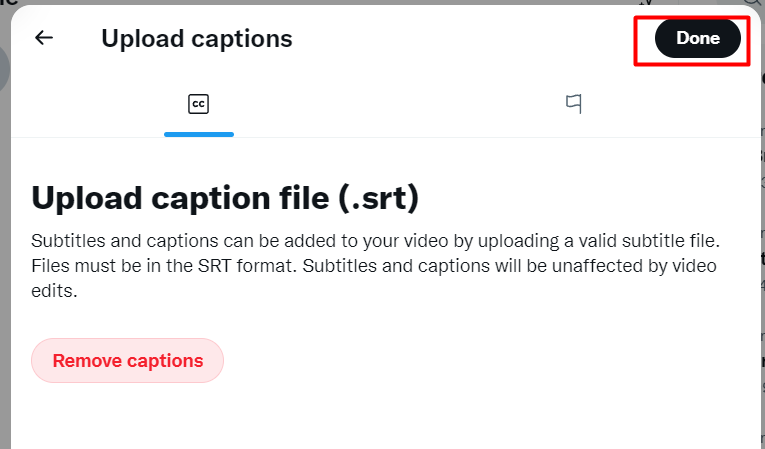Viewport: 765px width, 449px height.
Task: Choose the flag tab next to CC
Action: 573,103
